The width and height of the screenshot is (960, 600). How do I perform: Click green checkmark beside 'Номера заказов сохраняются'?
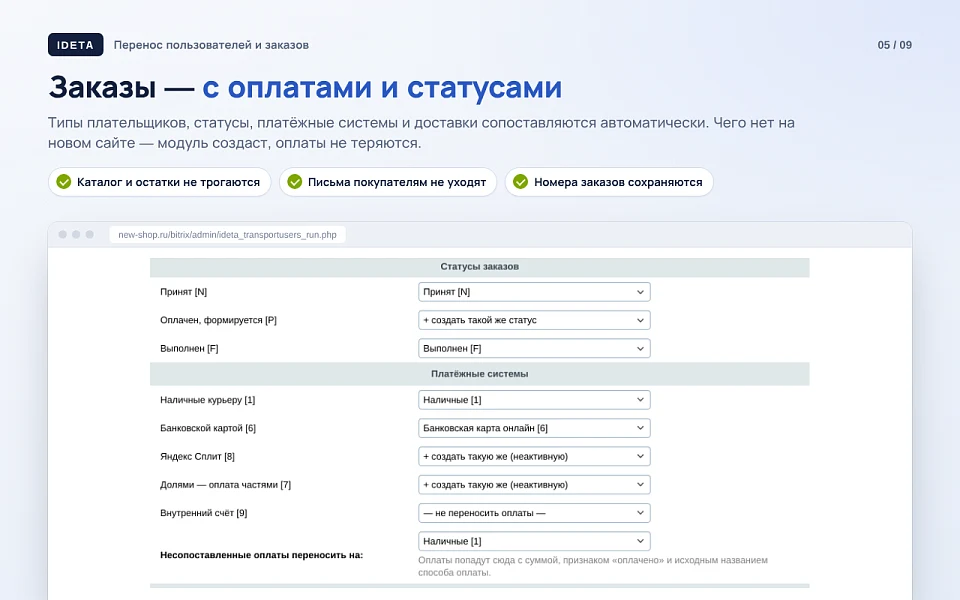(520, 182)
